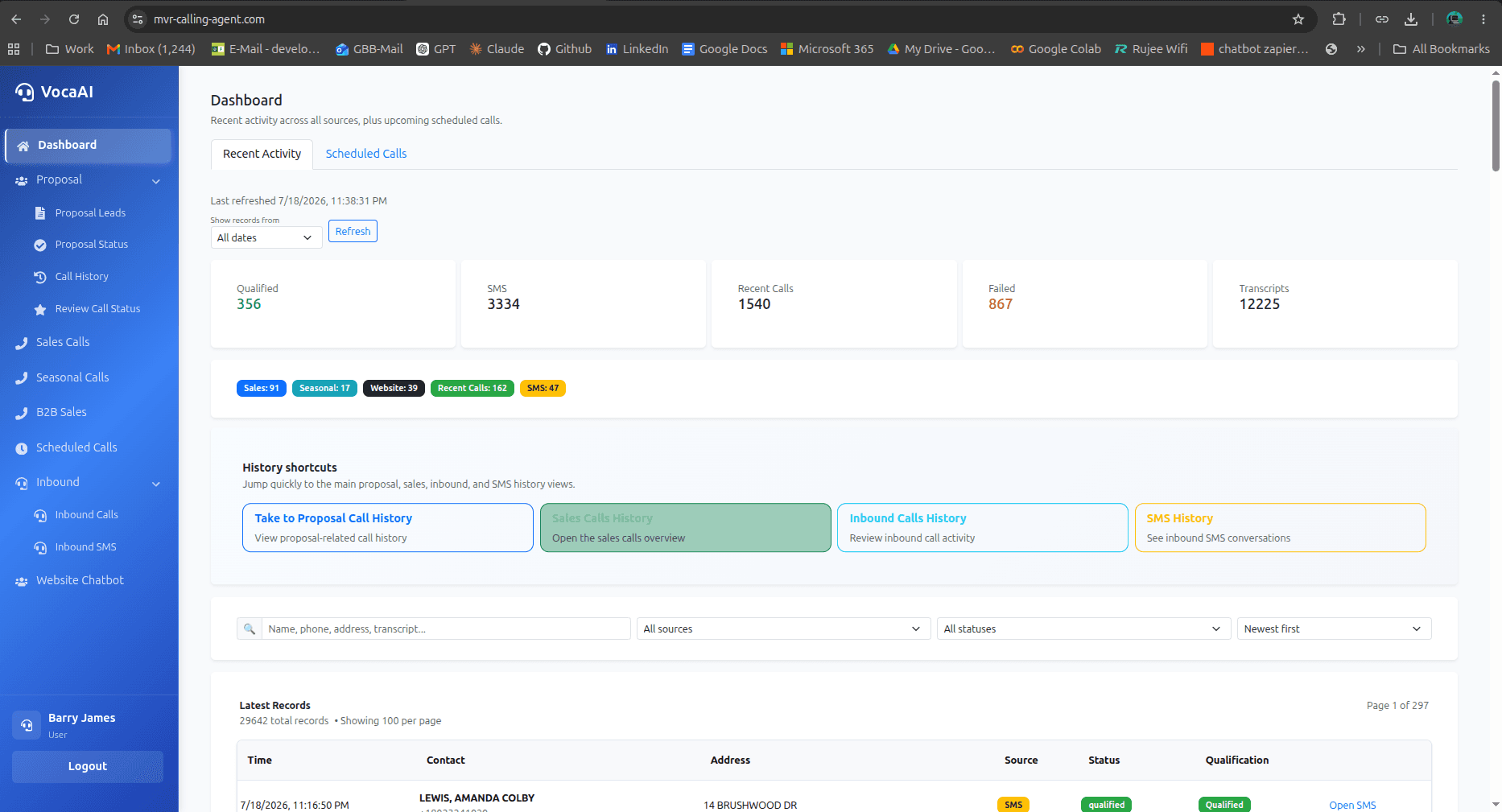1502x812 pixels.
Task: Open Take to Proposal Call History
Action: click(x=388, y=528)
